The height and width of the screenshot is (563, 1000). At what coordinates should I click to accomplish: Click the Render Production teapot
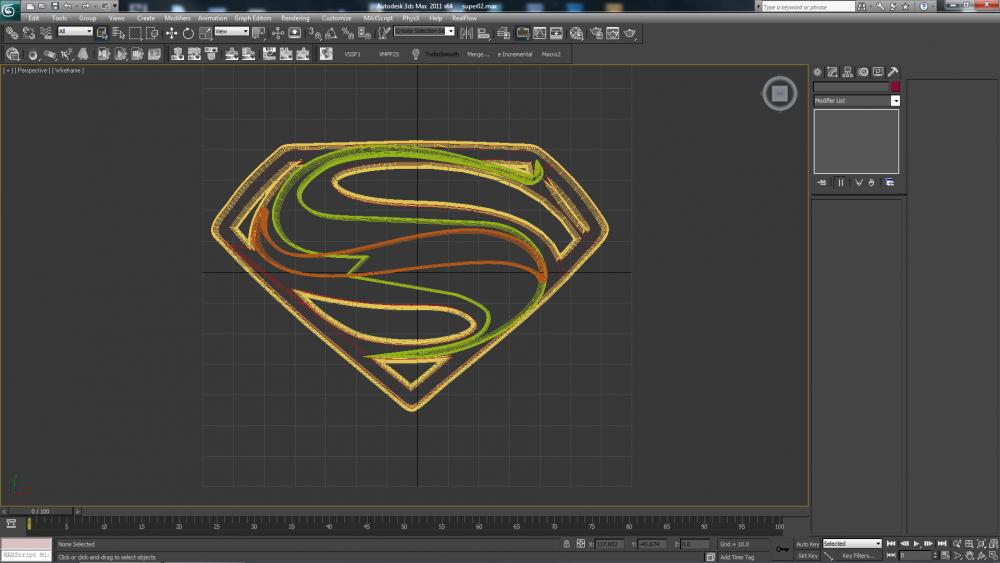coord(630,33)
